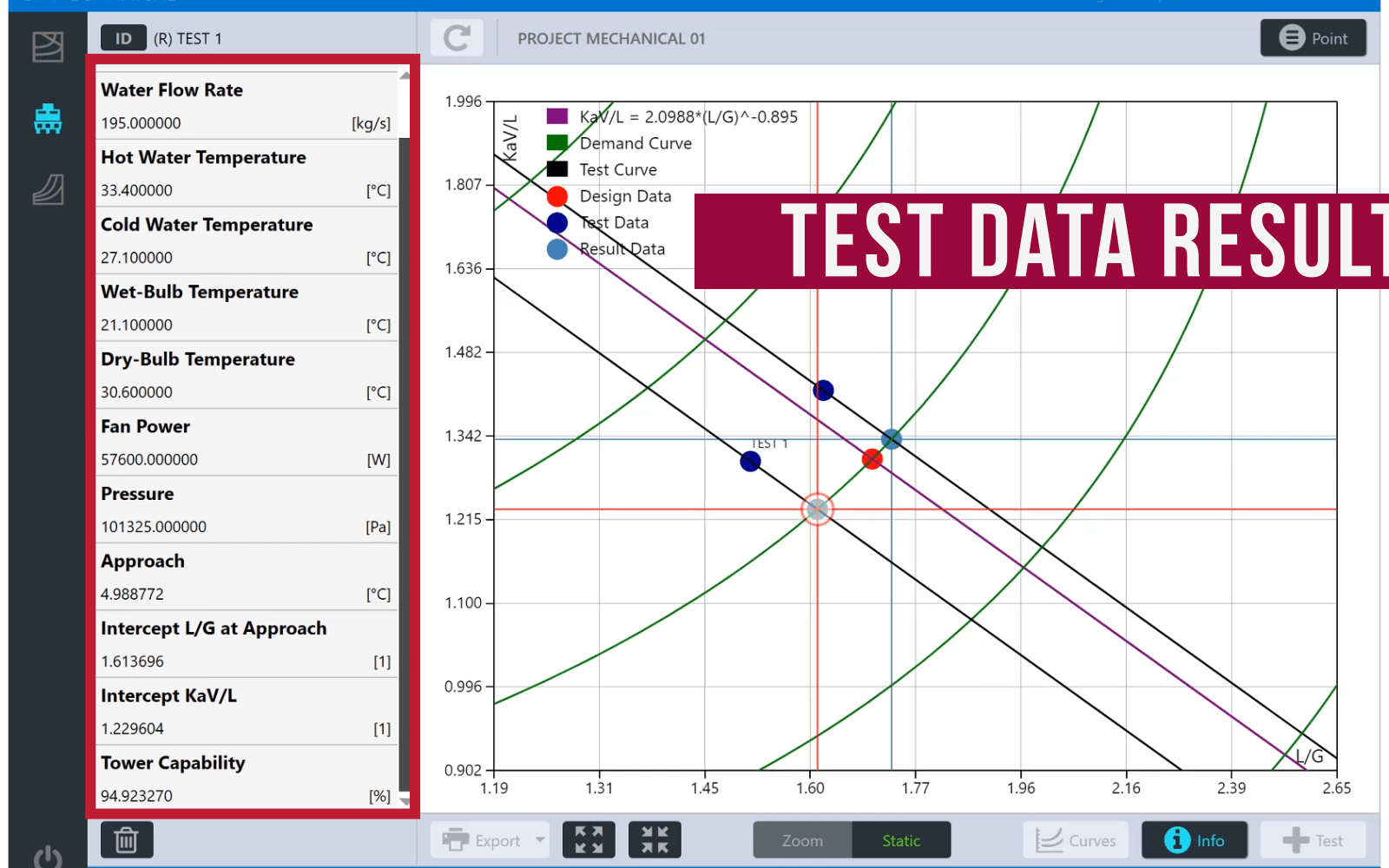Click the ID badge for TEST 1

click(x=123, y=38)
